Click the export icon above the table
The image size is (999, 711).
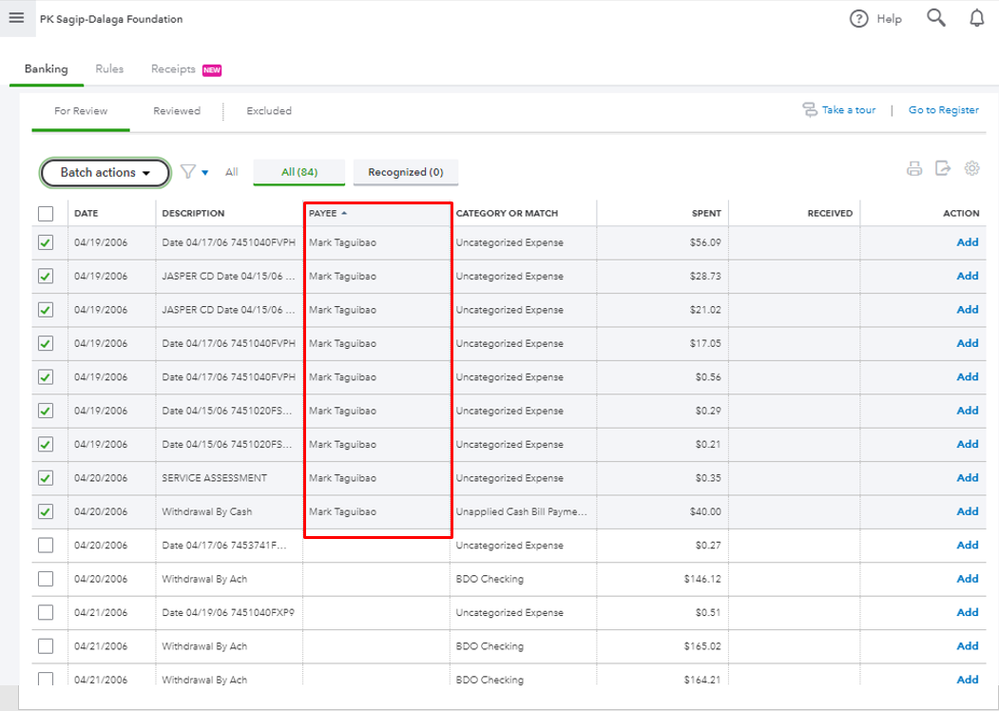point(943,169)
